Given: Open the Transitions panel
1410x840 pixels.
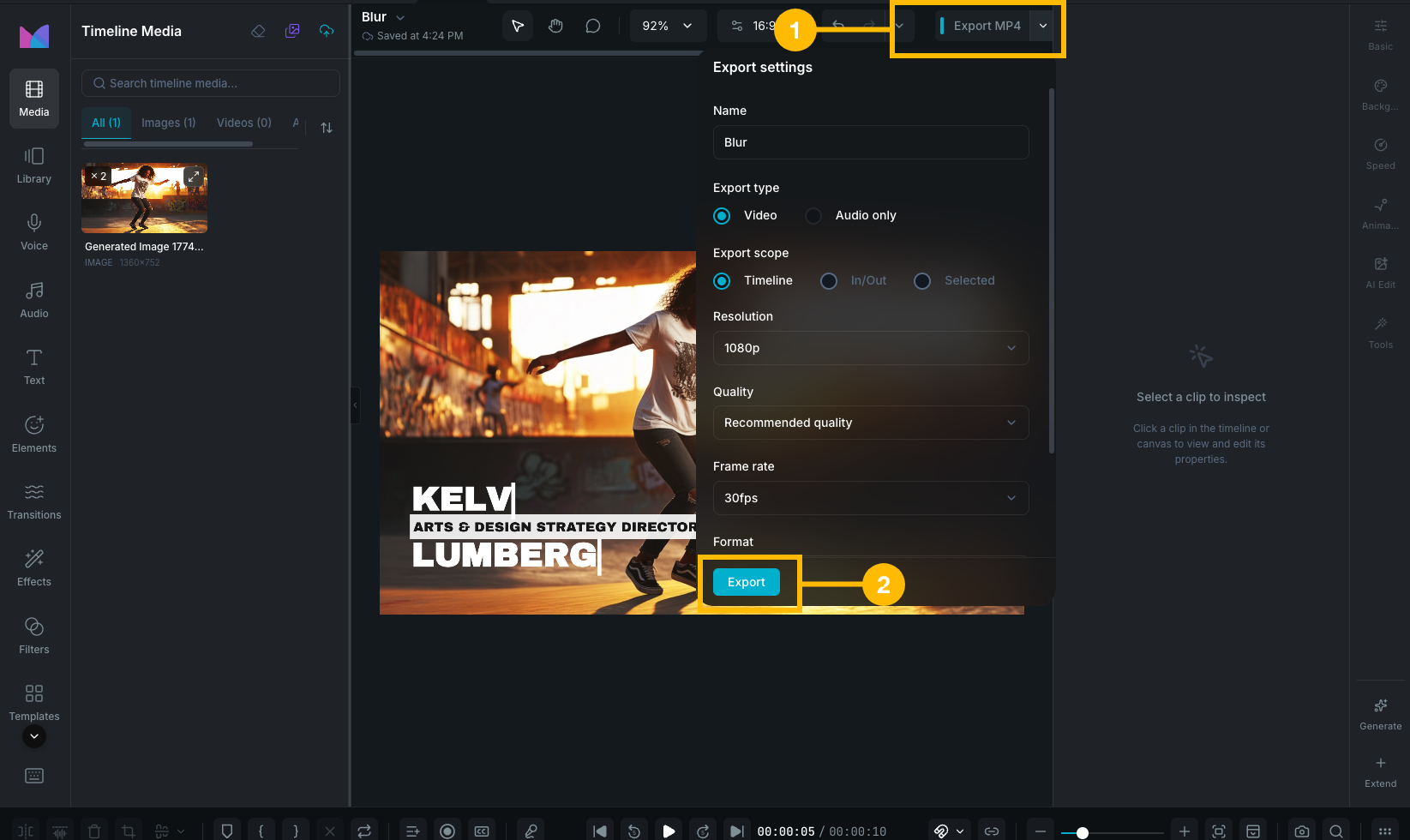Looking at the screenshot, I should (33, 499).
